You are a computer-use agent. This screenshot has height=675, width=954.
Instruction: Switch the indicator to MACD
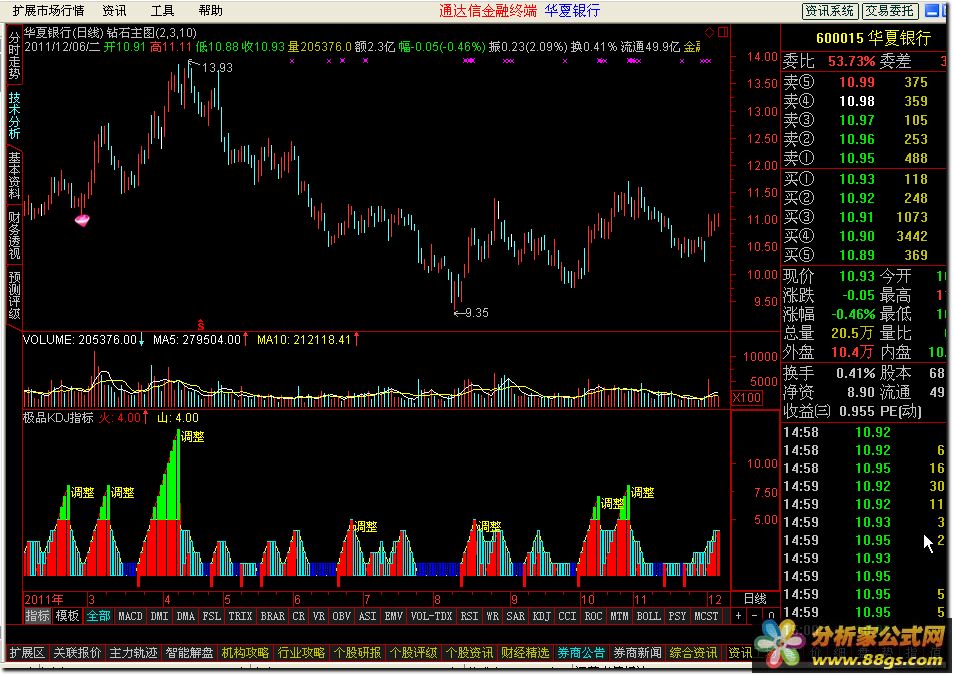tap(130, 616)
